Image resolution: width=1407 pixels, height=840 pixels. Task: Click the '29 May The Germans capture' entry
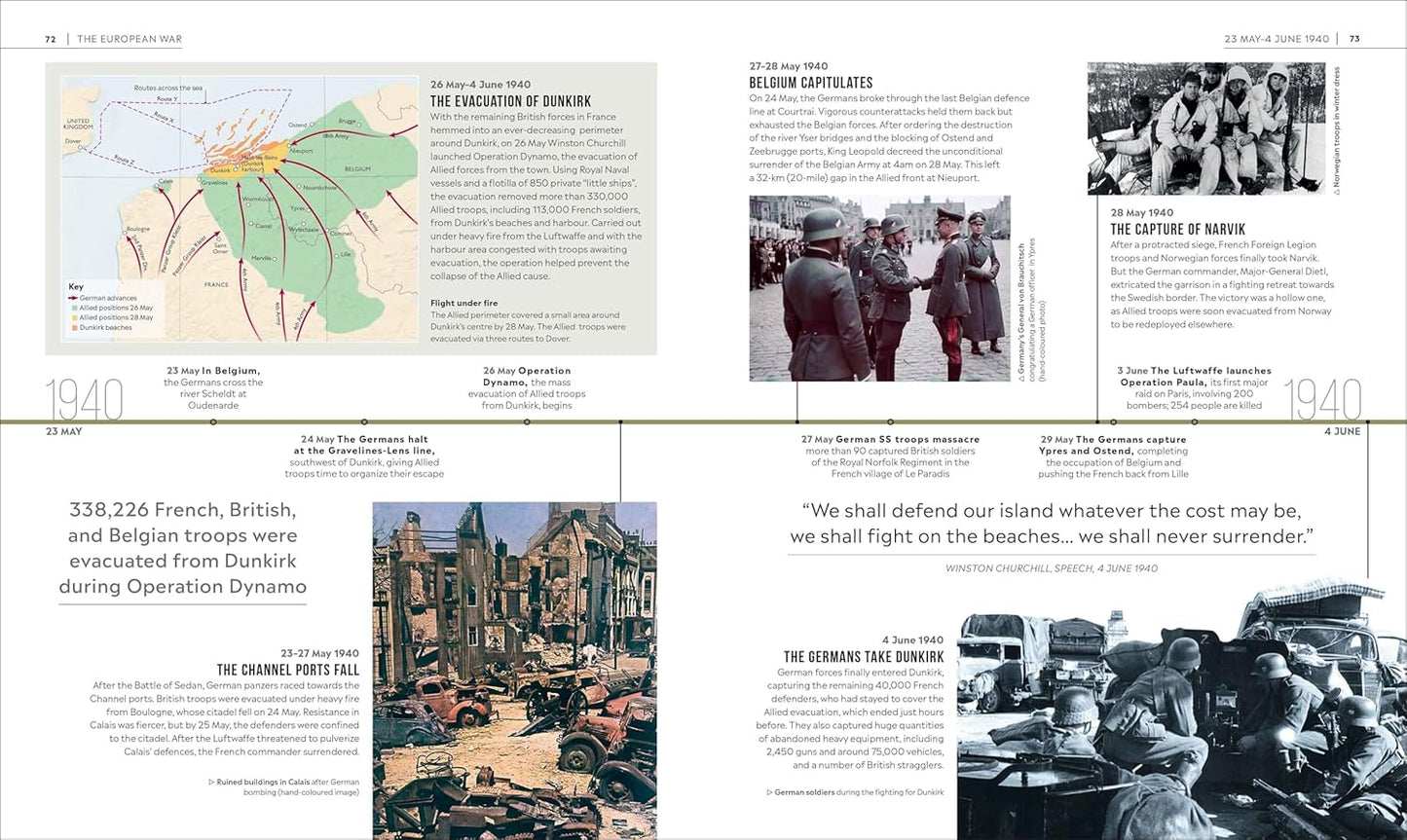tap(1113, 457)
